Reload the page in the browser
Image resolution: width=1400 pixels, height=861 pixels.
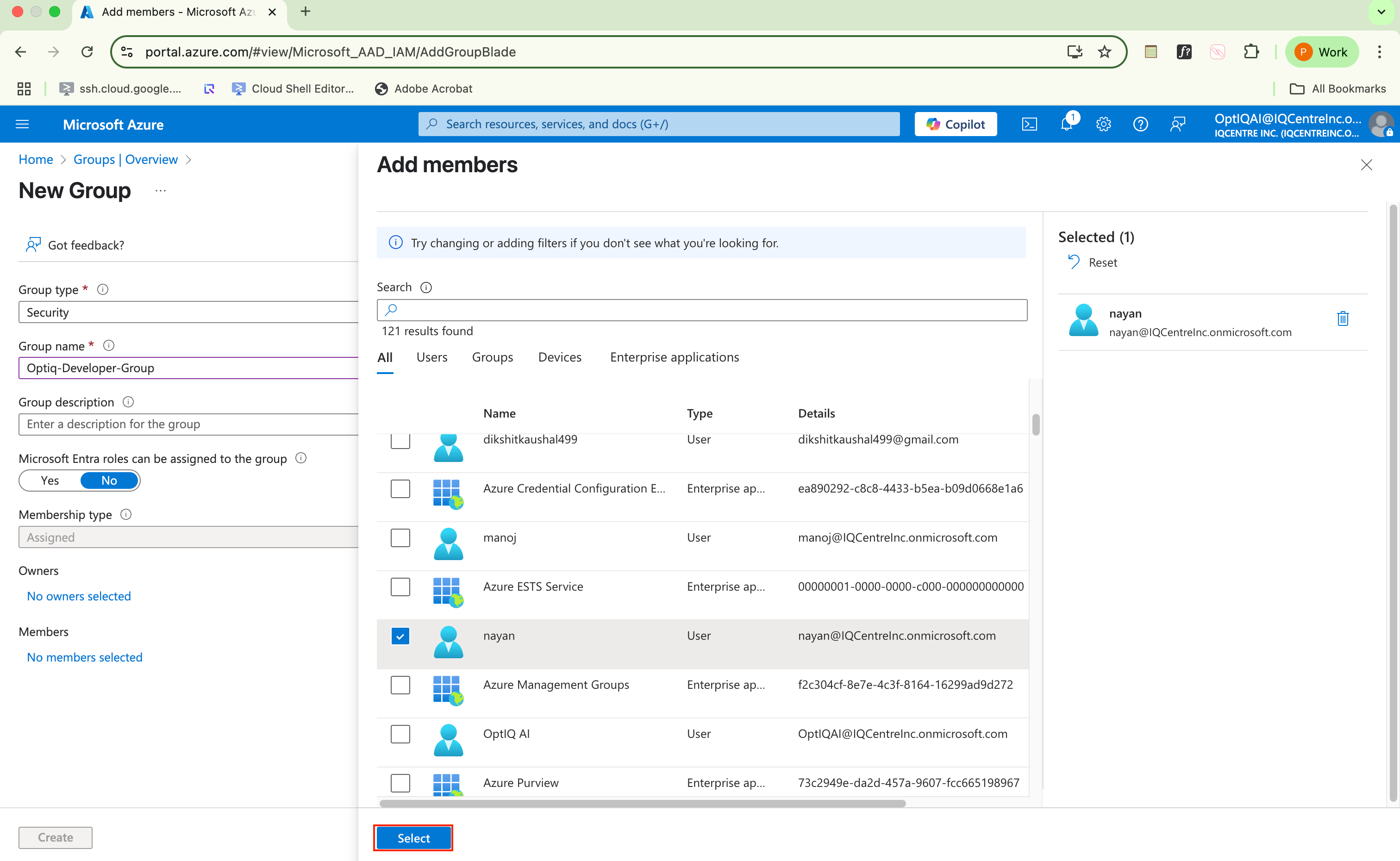(x=87, y=52)
